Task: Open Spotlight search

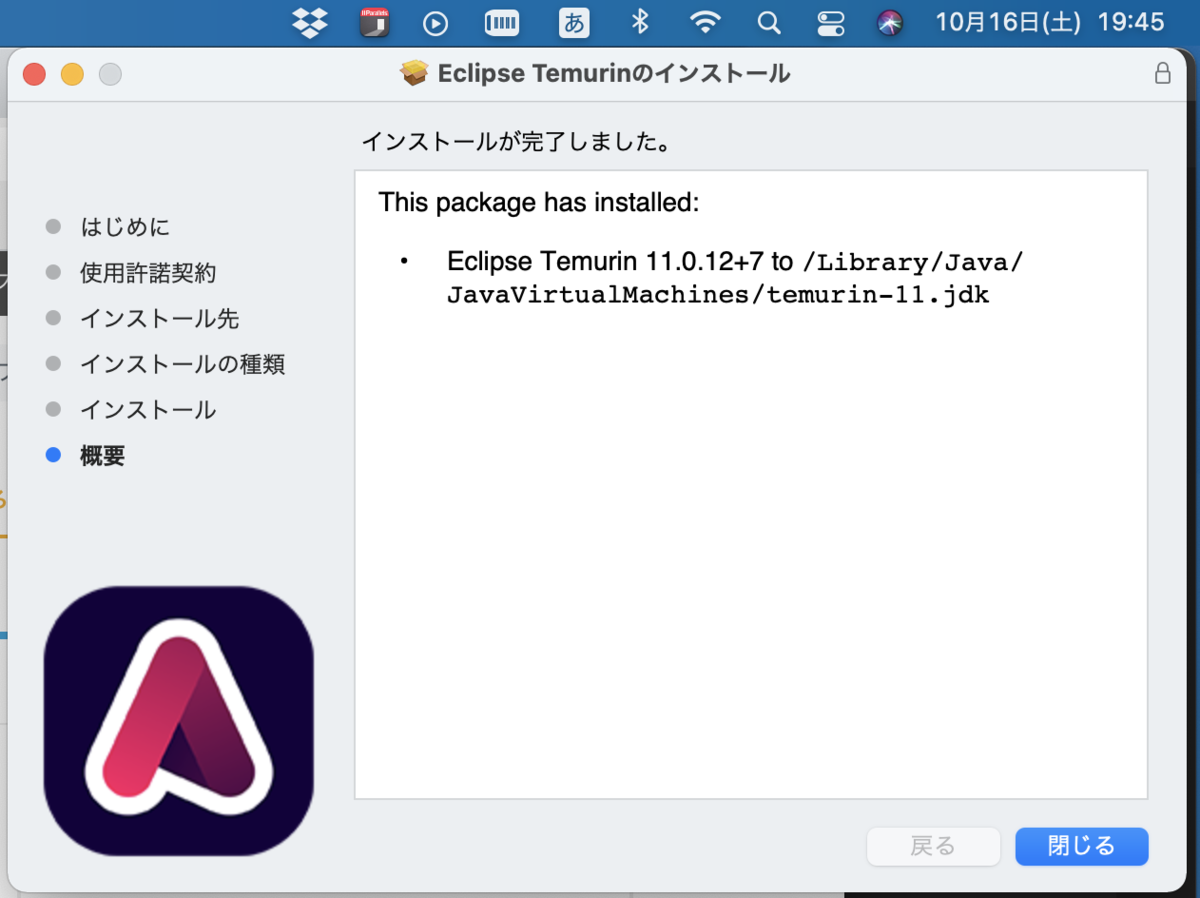Action: (x=768, y=23)
